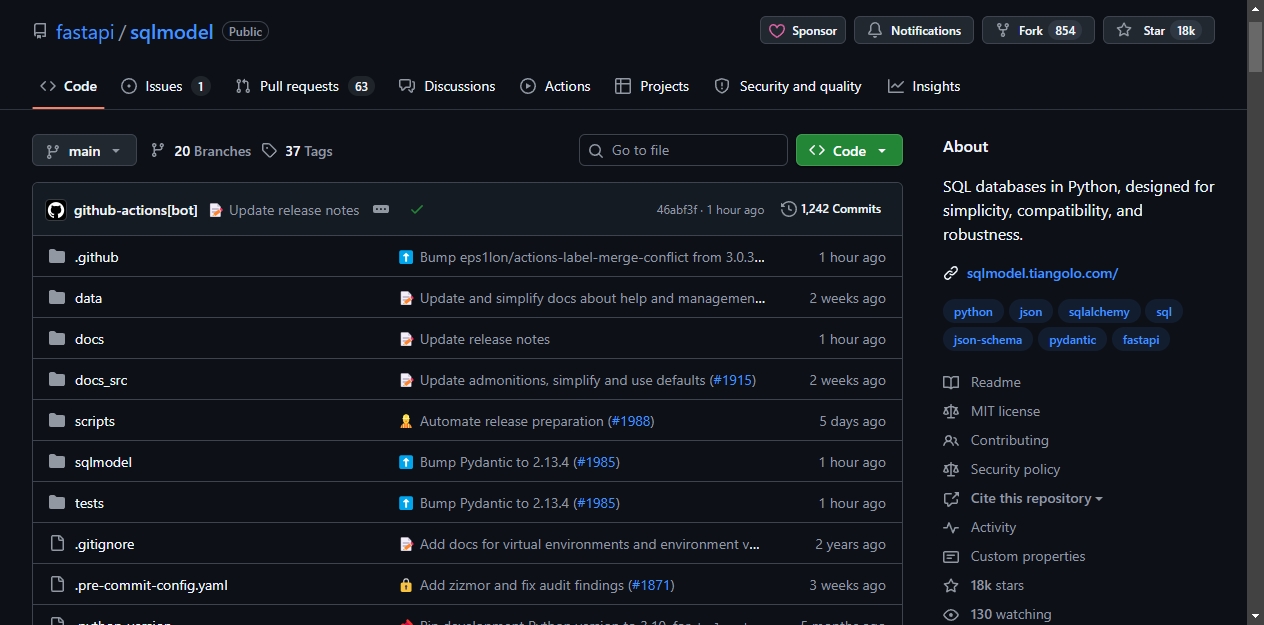Click the scripts folder icon
1264x625 pixels.
pos(57,421)
